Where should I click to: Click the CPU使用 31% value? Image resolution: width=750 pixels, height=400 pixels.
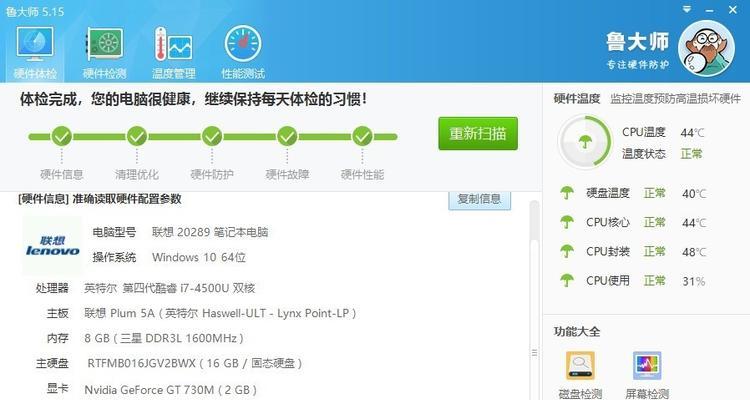[x=694, y=281]
